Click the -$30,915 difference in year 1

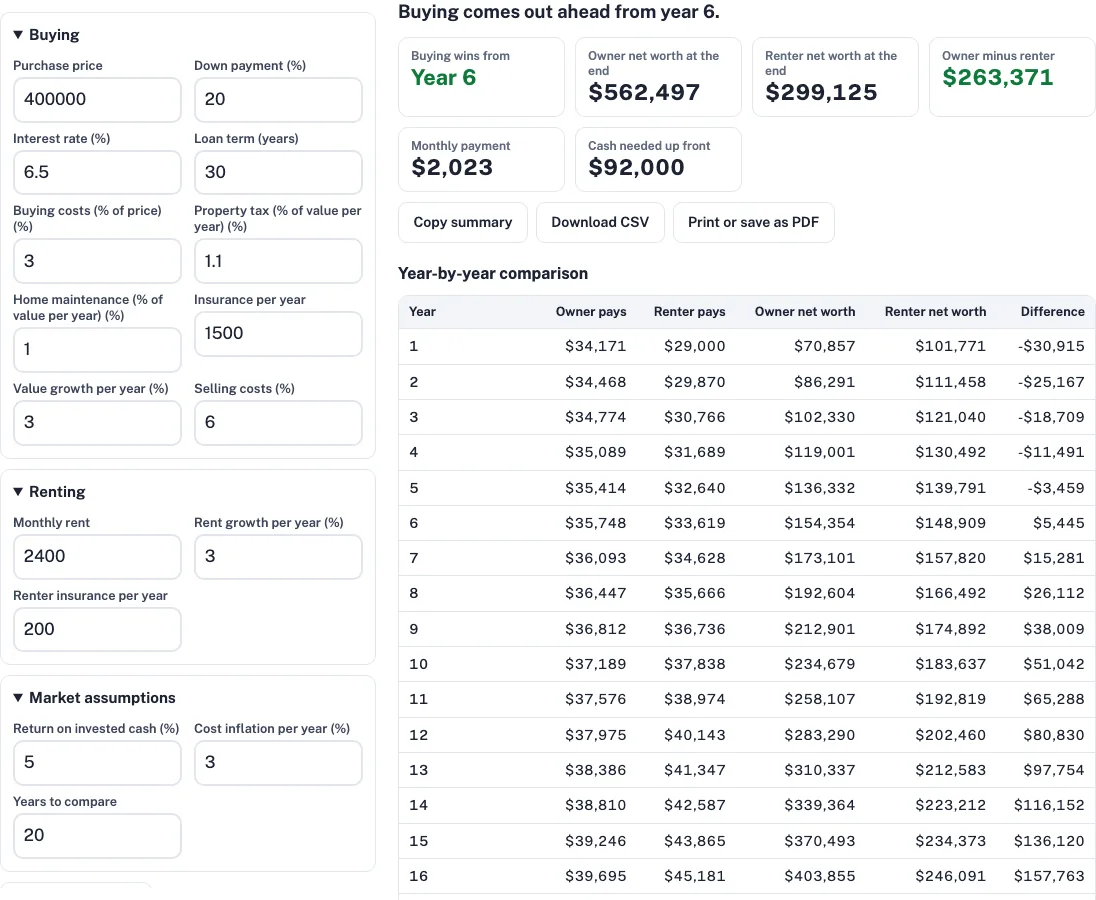pos(1051,346)
